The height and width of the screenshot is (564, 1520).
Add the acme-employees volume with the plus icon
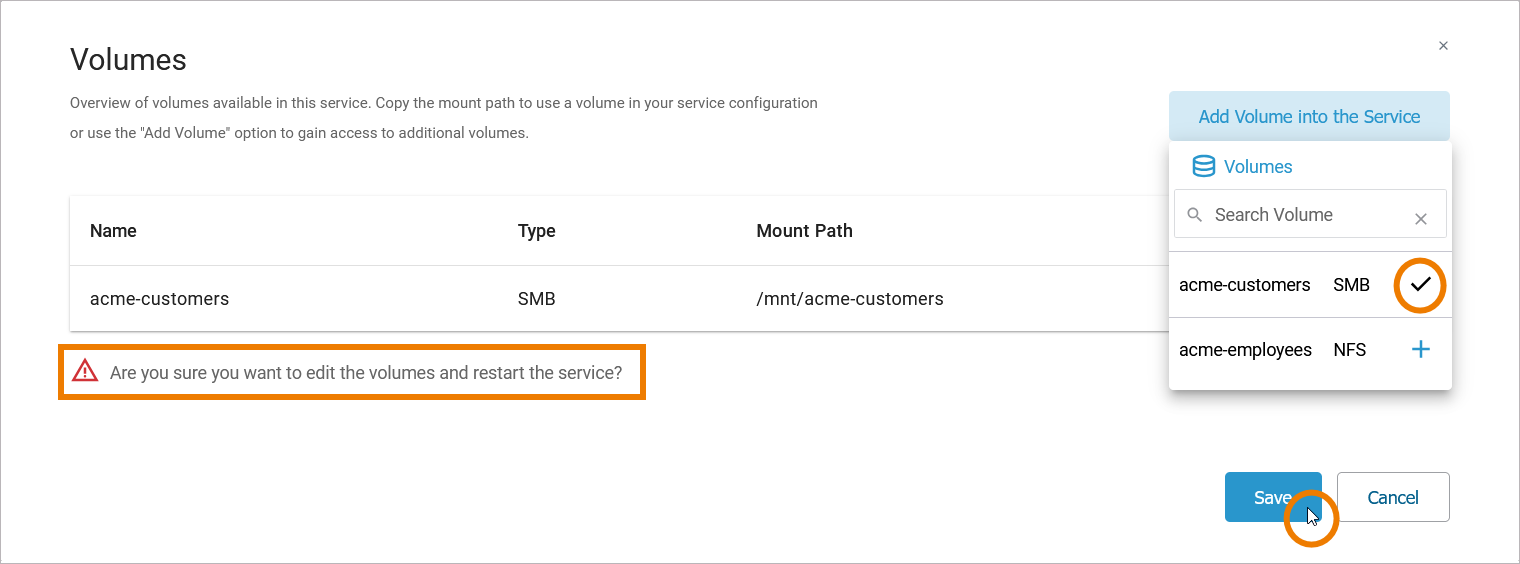[x=1420, y=349]
